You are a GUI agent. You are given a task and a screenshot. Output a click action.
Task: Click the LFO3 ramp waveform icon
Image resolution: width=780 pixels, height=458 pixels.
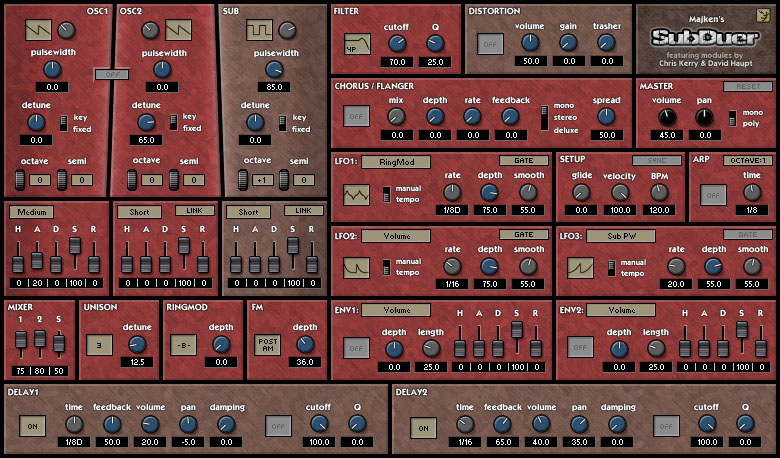(x=581, y=268)
